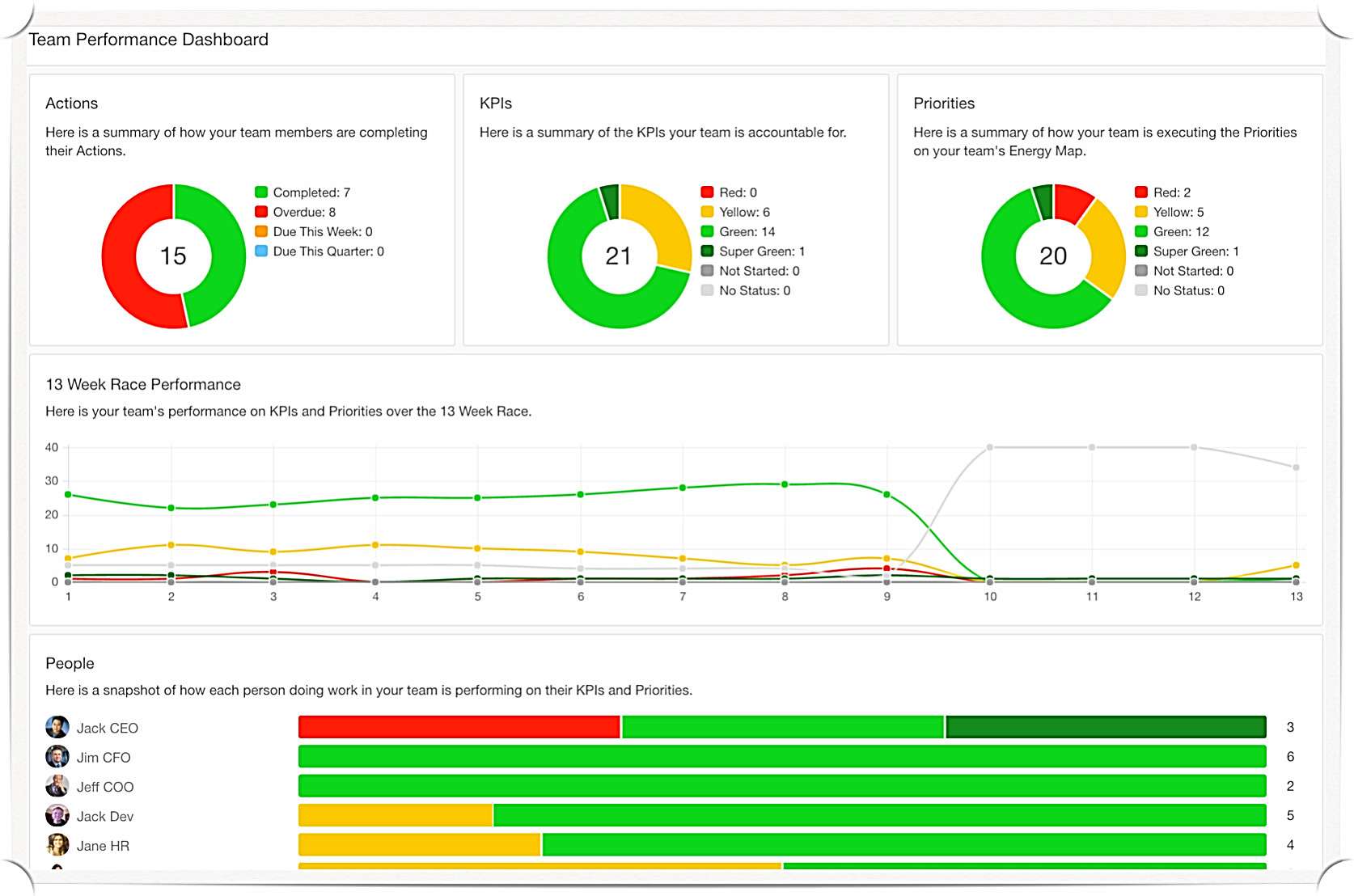This screenshot has width=1354, height=896.
Task: Click count 3 beside Jack CEO bar
Action: [x=1290, y=727]
